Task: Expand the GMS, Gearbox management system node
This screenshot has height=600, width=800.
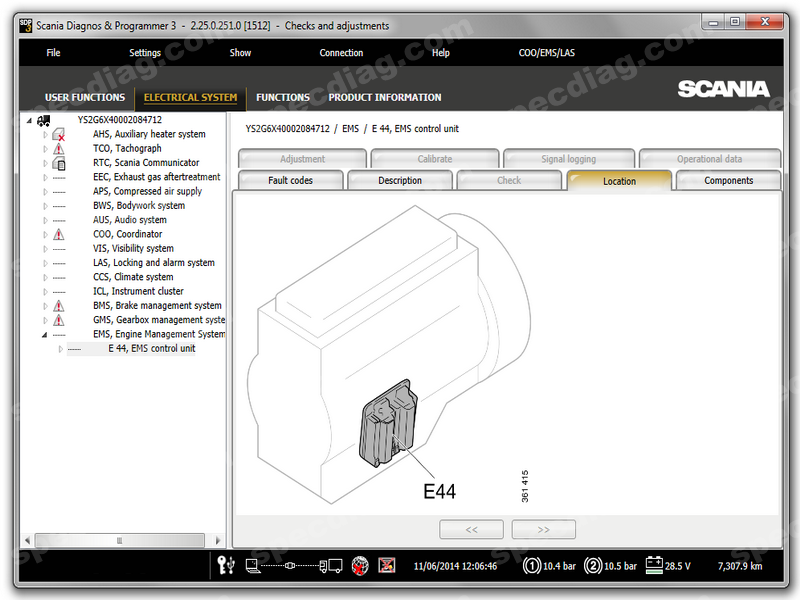Action: (45, 320)
